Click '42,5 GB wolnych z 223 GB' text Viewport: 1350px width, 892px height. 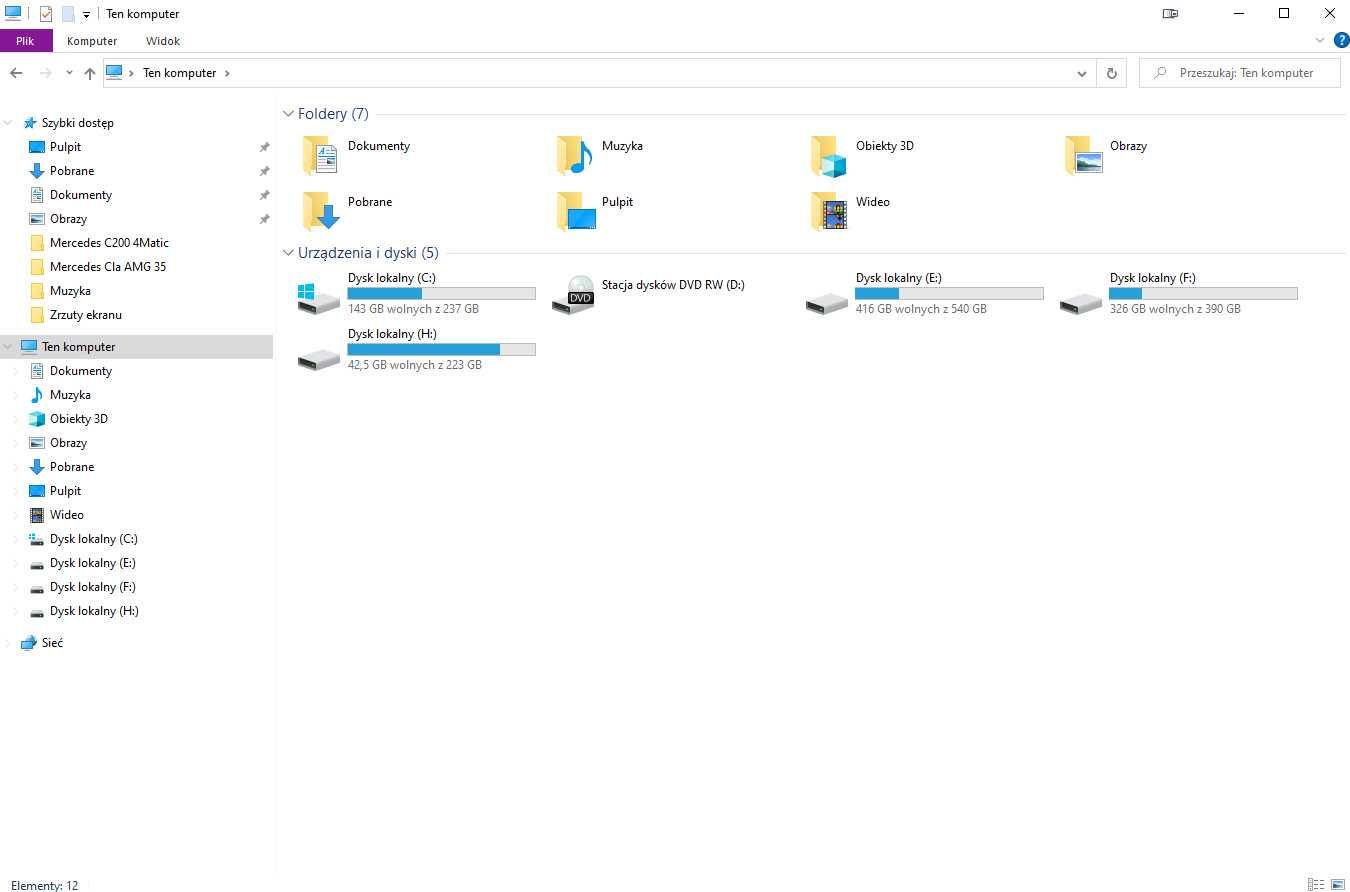415,365
